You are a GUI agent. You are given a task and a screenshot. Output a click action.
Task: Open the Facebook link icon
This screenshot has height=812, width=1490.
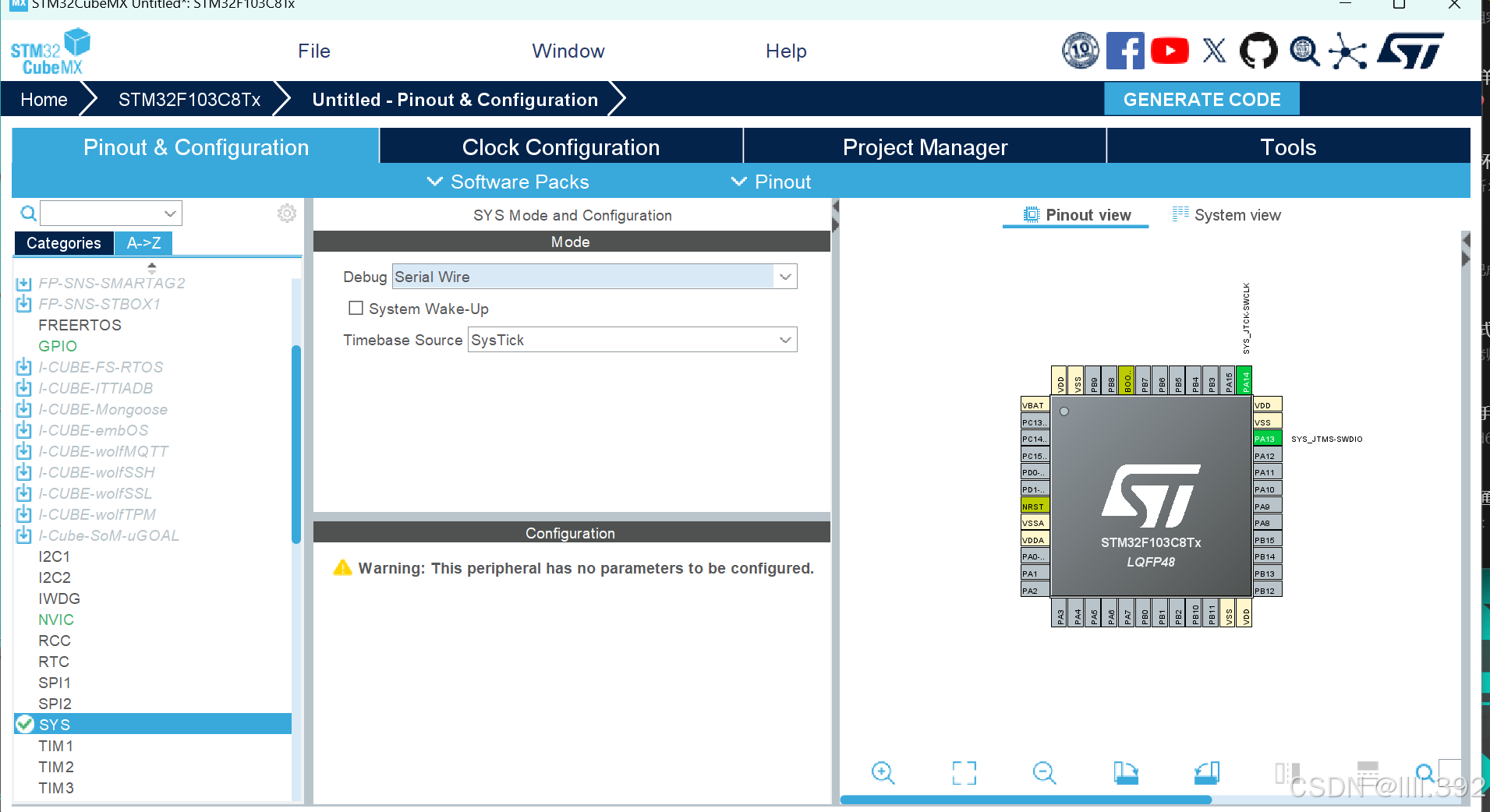tap(1124, 50)
